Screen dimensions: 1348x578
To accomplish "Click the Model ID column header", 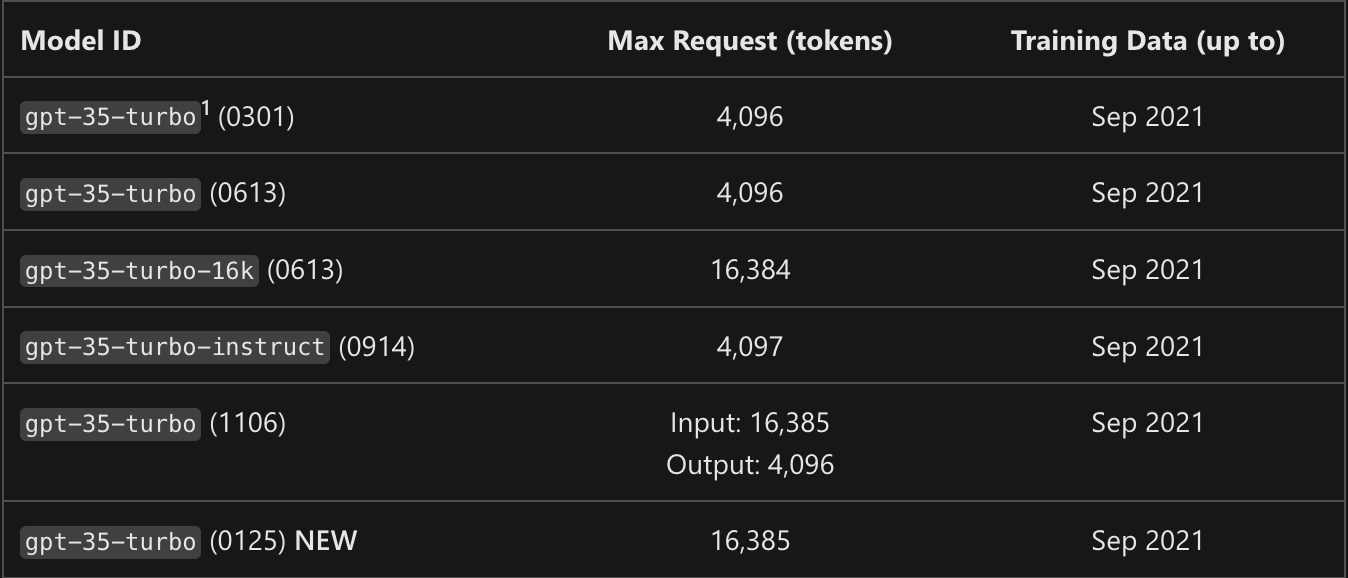I will (81, 41).
